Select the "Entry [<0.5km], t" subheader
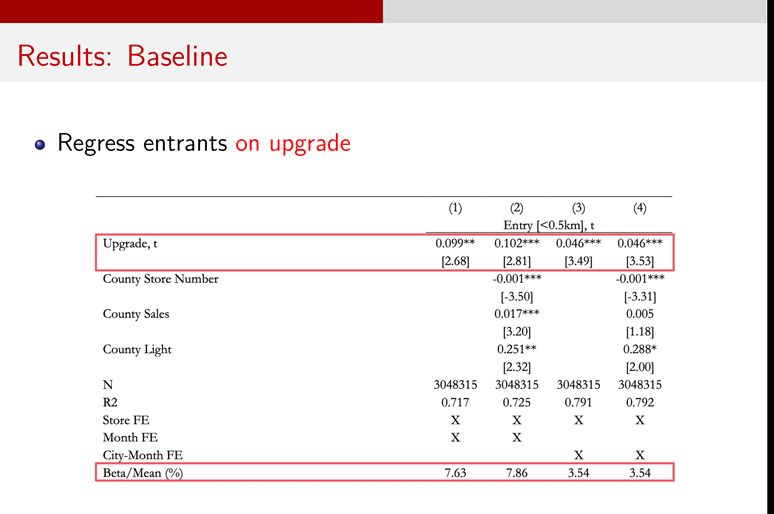This screenshot has width=774, height=514. tap(547, 225)
